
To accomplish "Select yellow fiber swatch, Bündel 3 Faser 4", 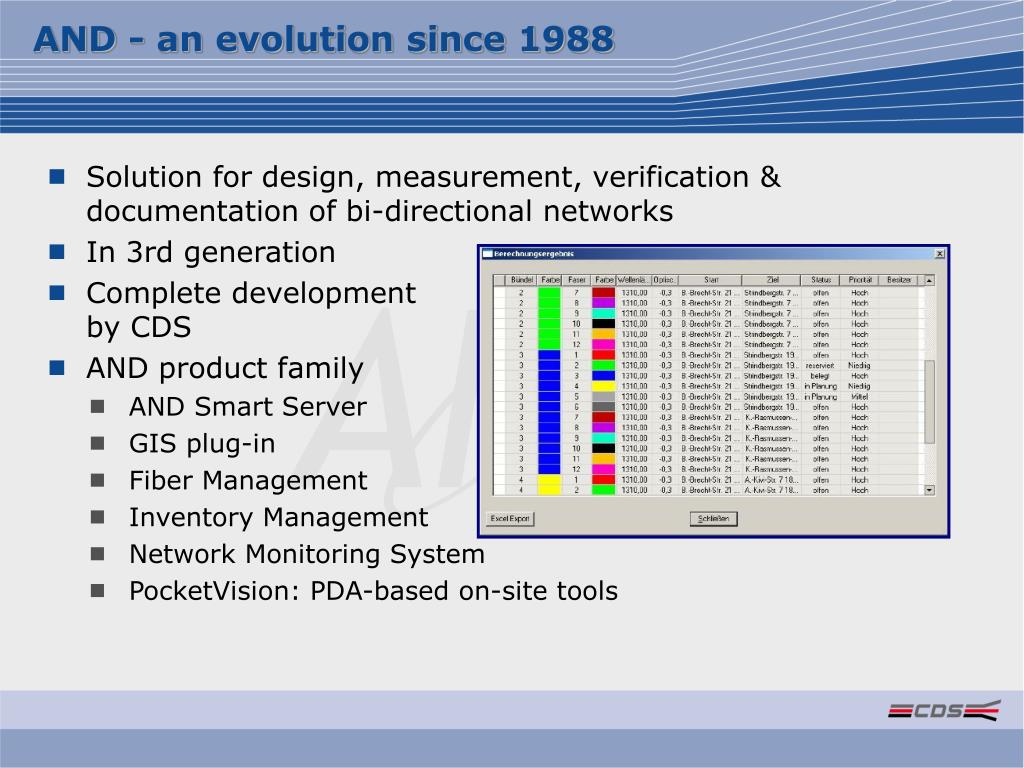I will (603, 386).
